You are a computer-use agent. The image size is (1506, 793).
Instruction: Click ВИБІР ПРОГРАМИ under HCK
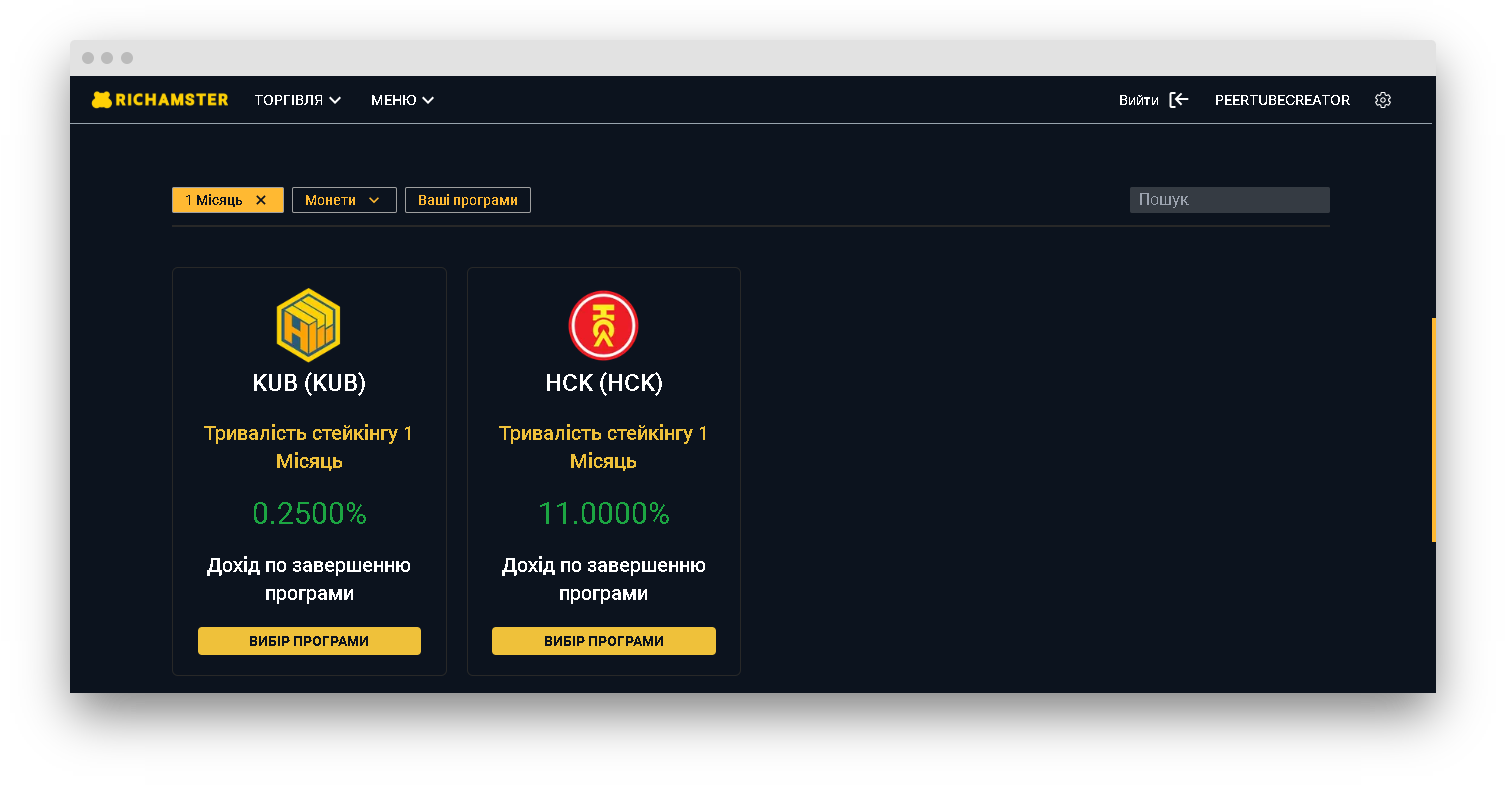[x=604, y=641]
